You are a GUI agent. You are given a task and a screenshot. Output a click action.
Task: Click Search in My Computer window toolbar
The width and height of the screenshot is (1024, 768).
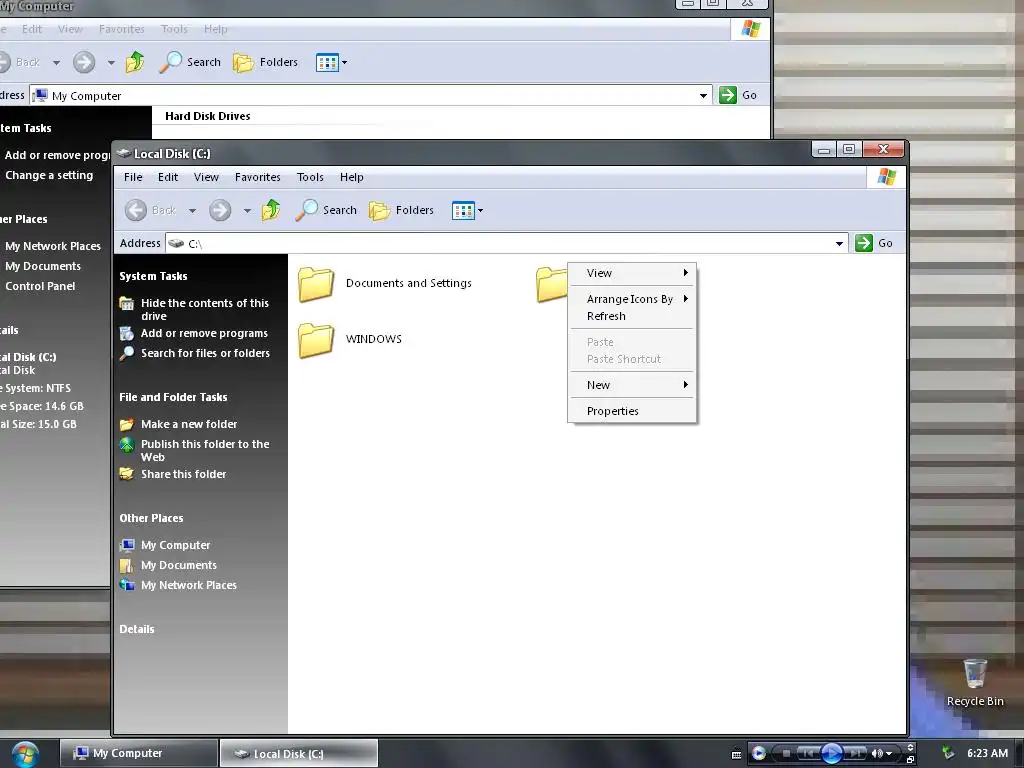190,63
